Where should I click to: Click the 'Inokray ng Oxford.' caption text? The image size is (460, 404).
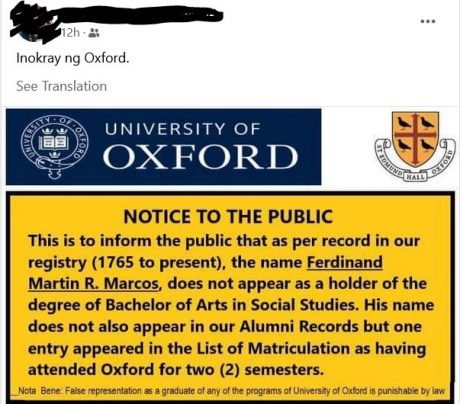tap(72, 58)
